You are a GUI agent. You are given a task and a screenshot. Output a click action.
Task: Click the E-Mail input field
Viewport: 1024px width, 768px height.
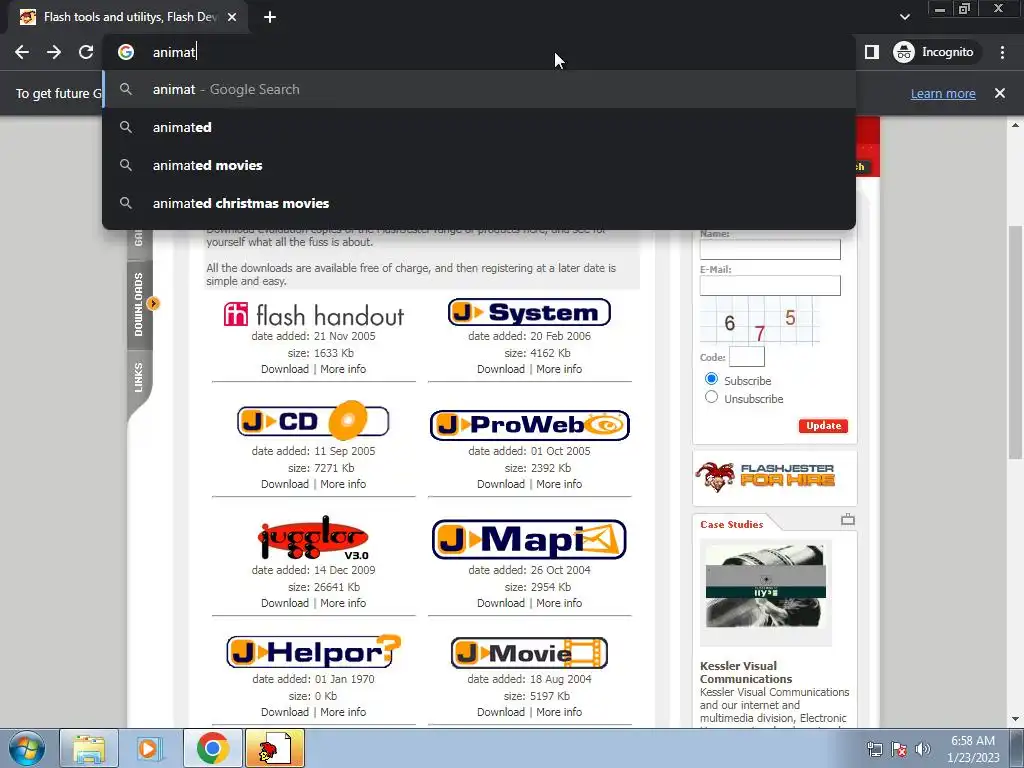pyautogui.click(x=770, y=285)
